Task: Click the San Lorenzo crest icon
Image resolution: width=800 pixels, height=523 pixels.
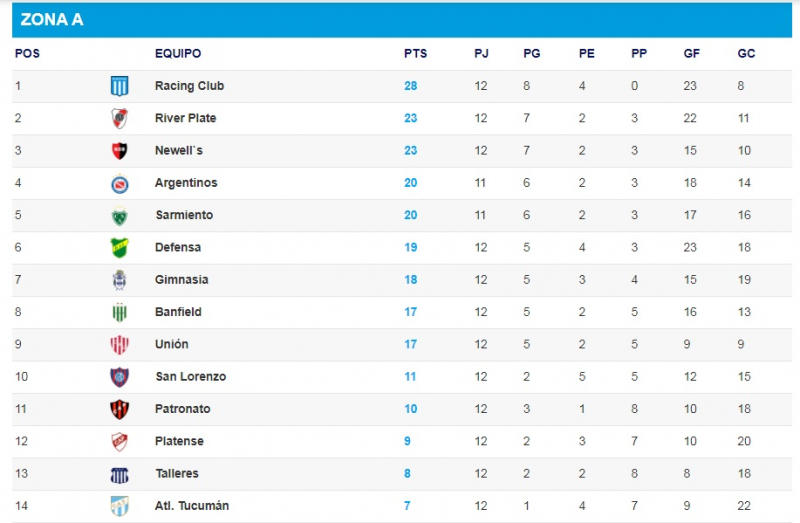Action: [119, 377]
